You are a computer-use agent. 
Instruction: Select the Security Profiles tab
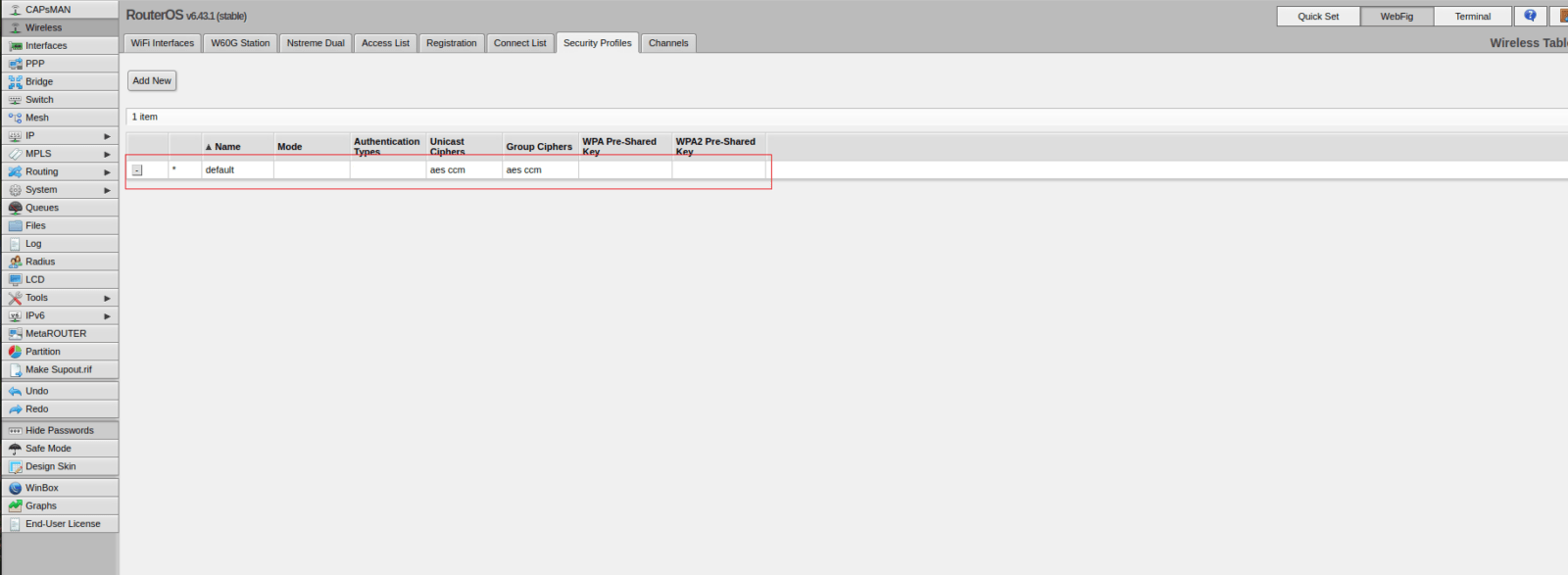click(598, 43)
